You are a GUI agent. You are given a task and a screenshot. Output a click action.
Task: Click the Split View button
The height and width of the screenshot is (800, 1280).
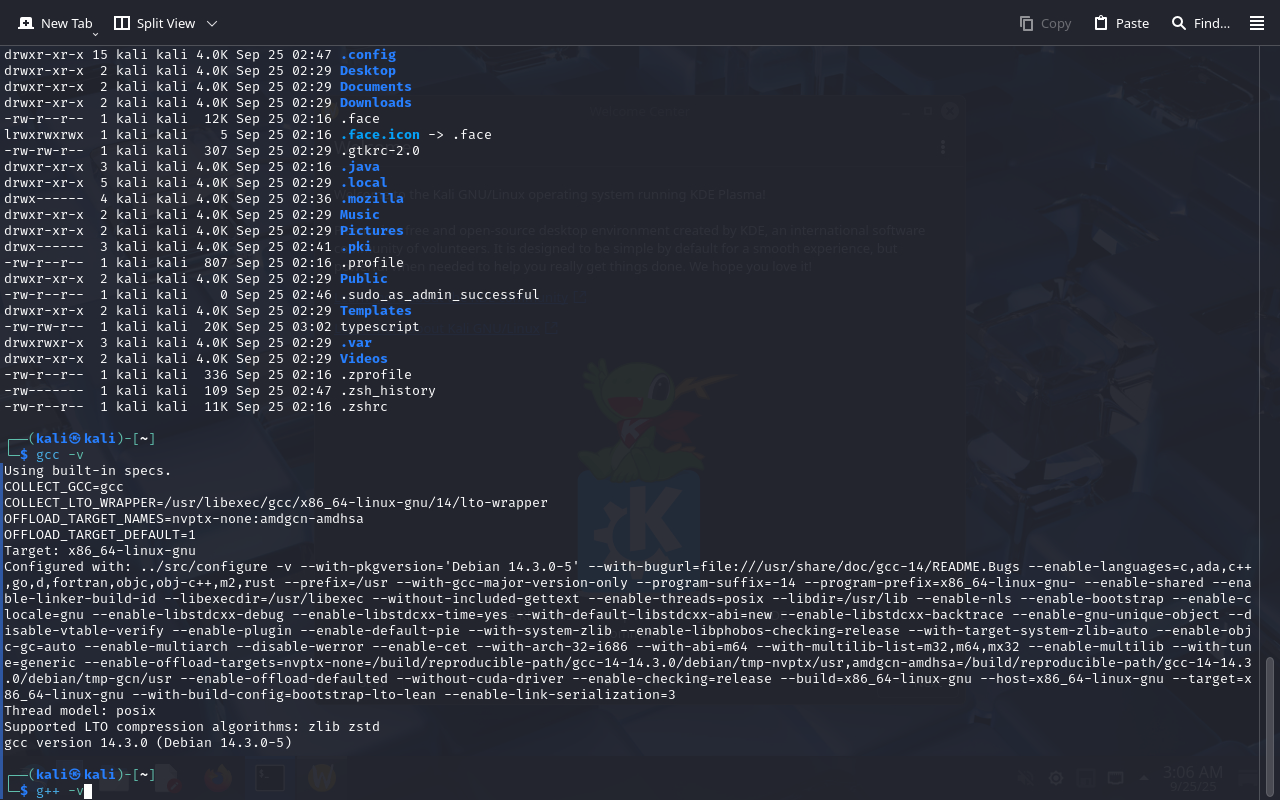pyautogui.click(x=154, y=23)
